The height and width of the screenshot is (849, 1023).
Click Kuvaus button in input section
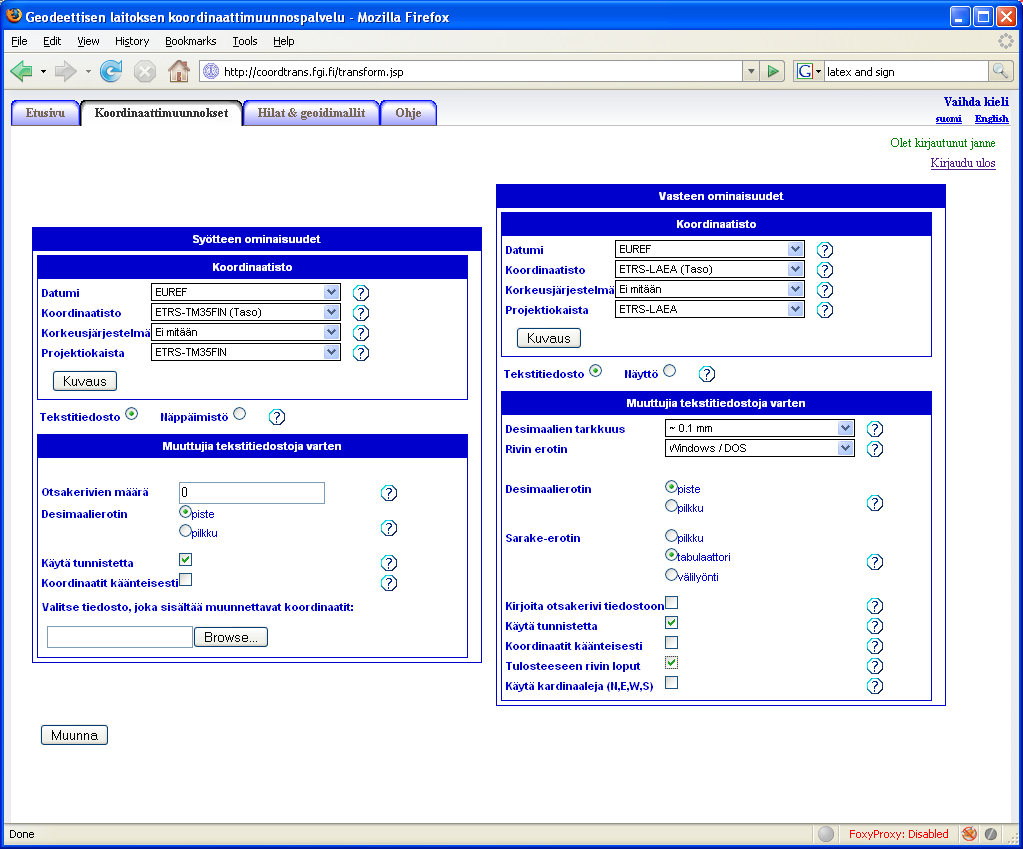pos(85,381)
